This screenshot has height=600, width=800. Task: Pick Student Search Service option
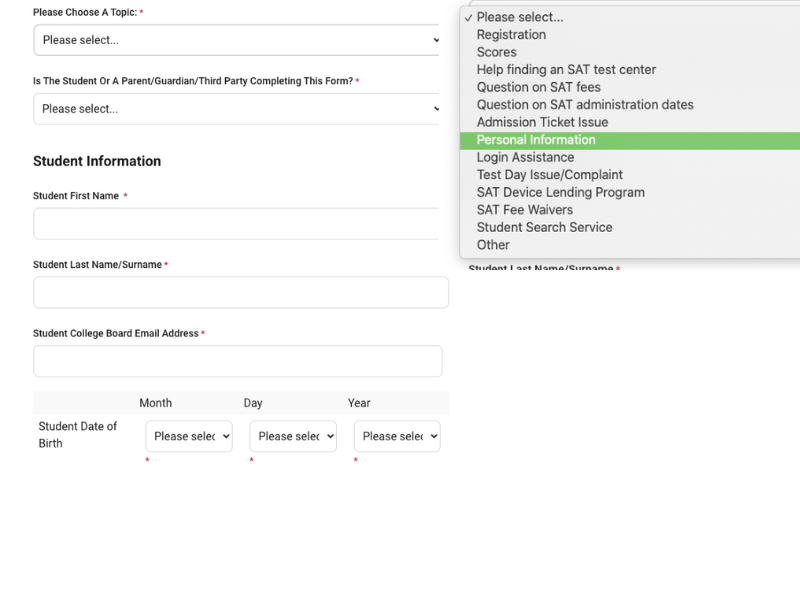click(x=630, y=227)
